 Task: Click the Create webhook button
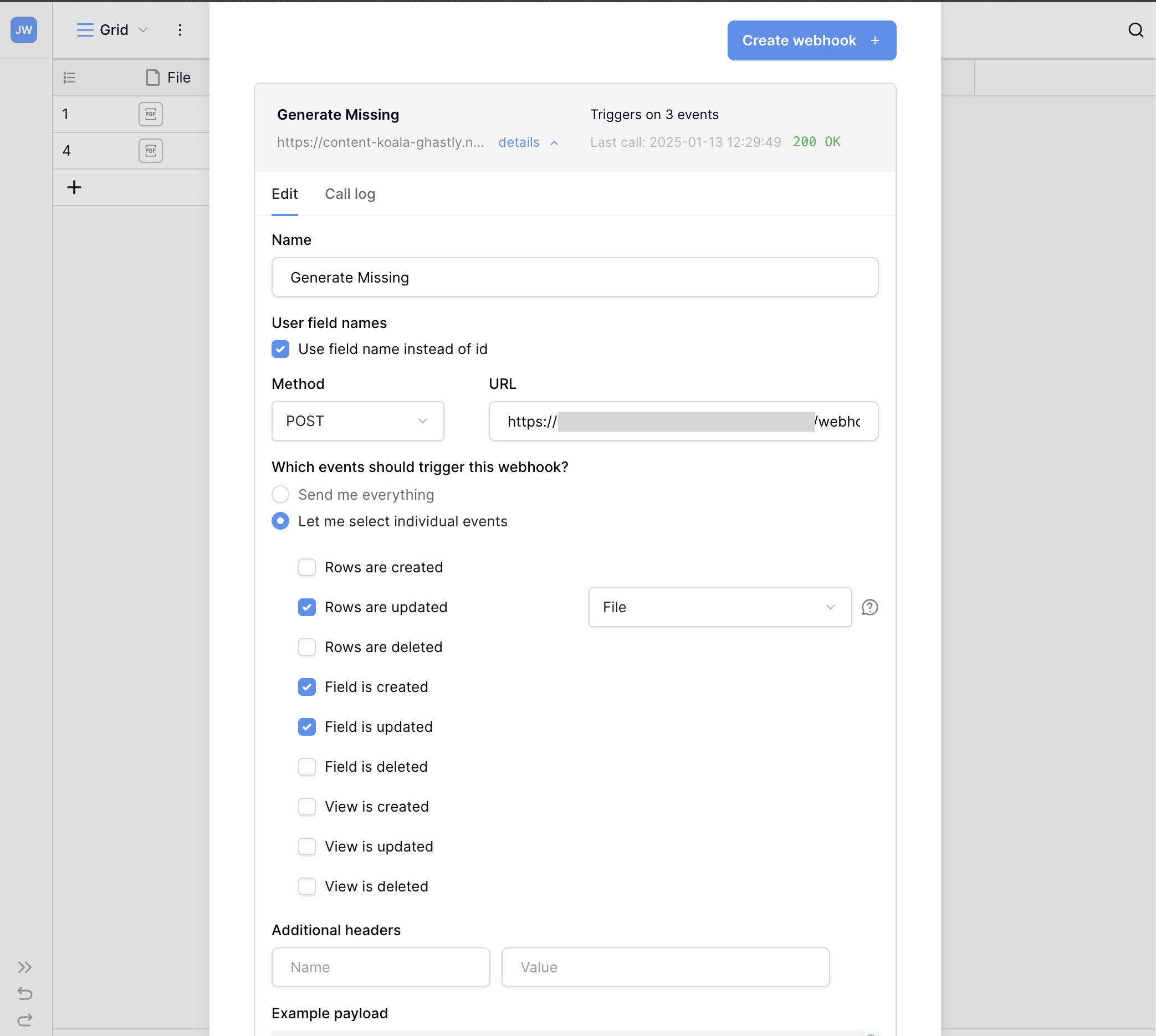coord(811,40)
